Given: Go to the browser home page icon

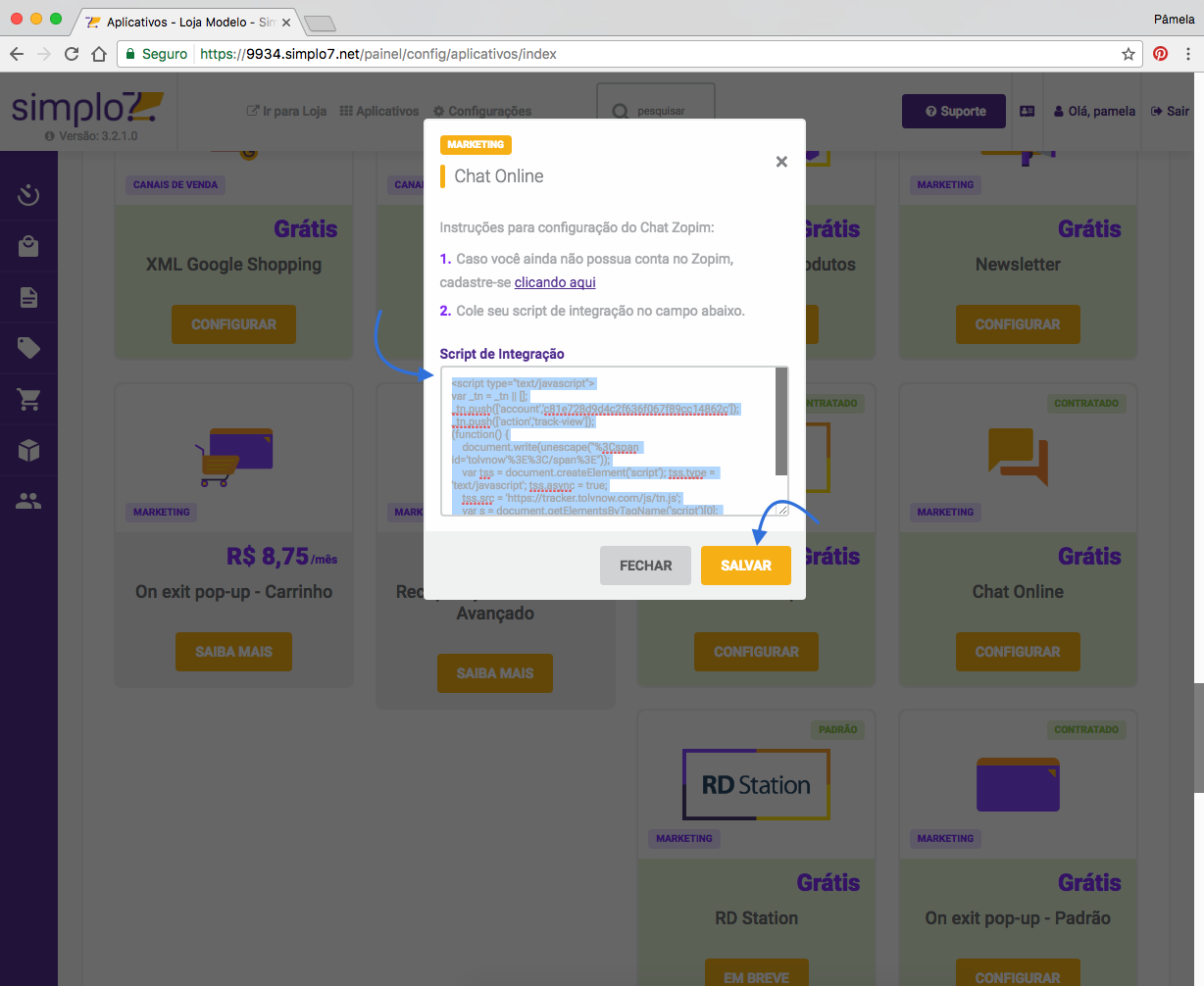Looking at the screenshot, I should (x=98, y=54).
